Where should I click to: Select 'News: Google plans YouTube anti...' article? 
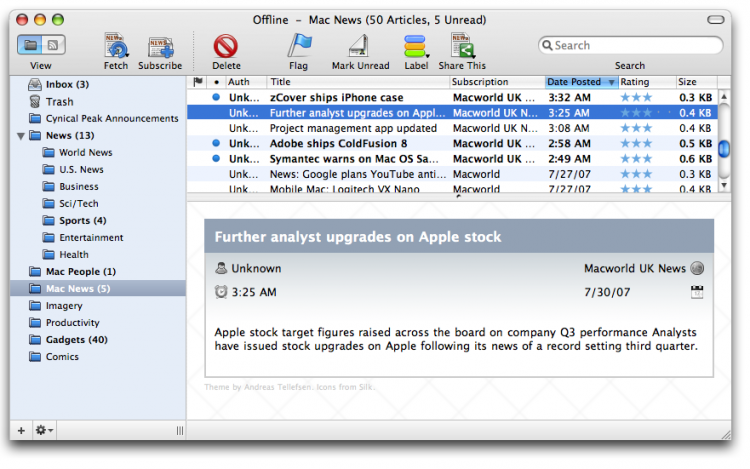452,174
